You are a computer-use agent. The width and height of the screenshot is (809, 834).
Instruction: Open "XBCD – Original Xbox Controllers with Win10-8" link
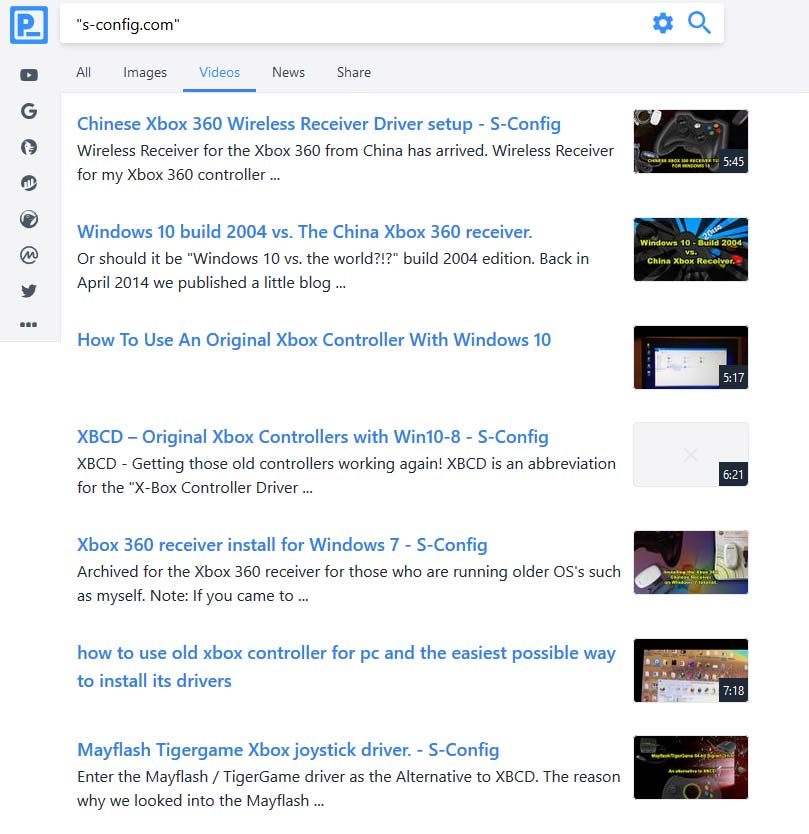pos(313,437)
